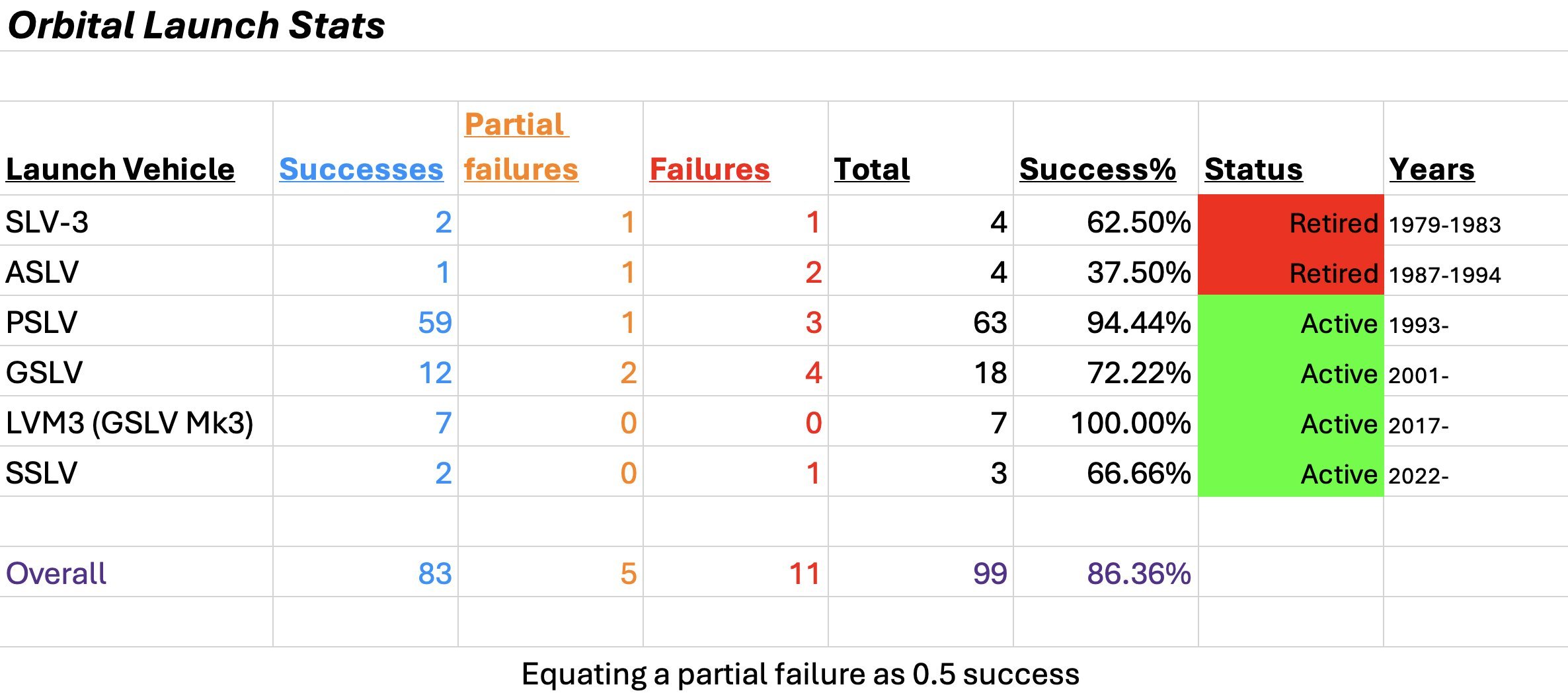The image size is (1568, 695).
Task: Click the Overall row label
Action: 56,573
